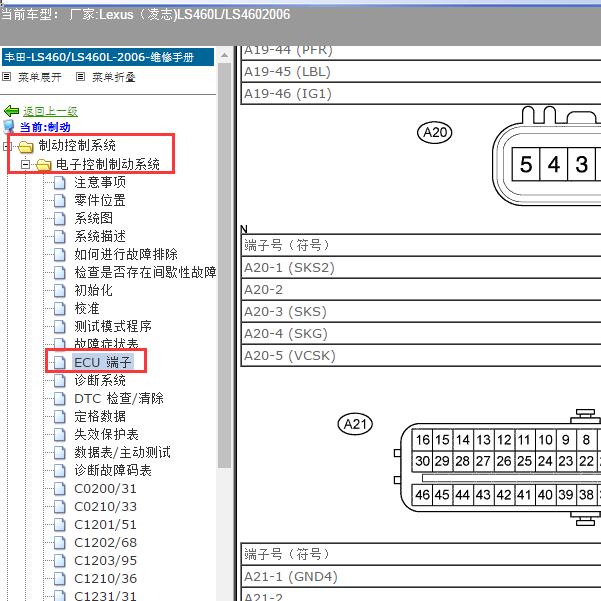Open 如何进行故障排除 page
The image size is (601, 601).
[x=126, y=254]
